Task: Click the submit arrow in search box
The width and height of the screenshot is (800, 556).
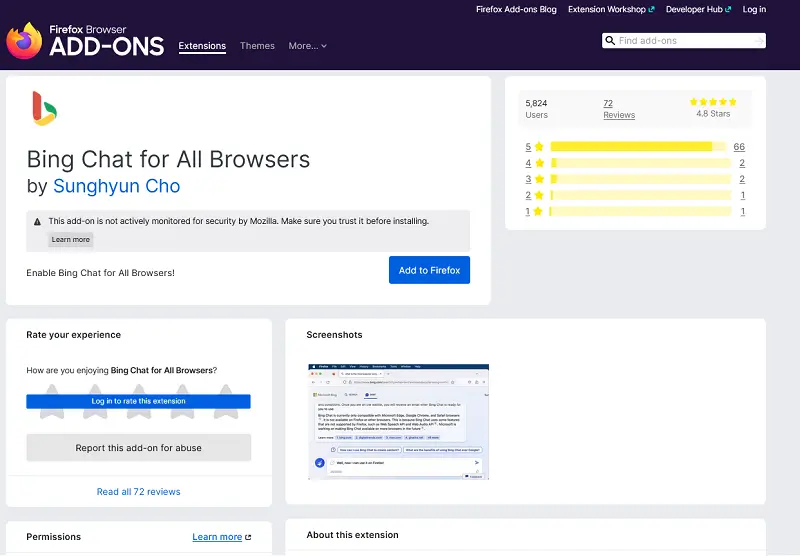Action: (757, 41)
